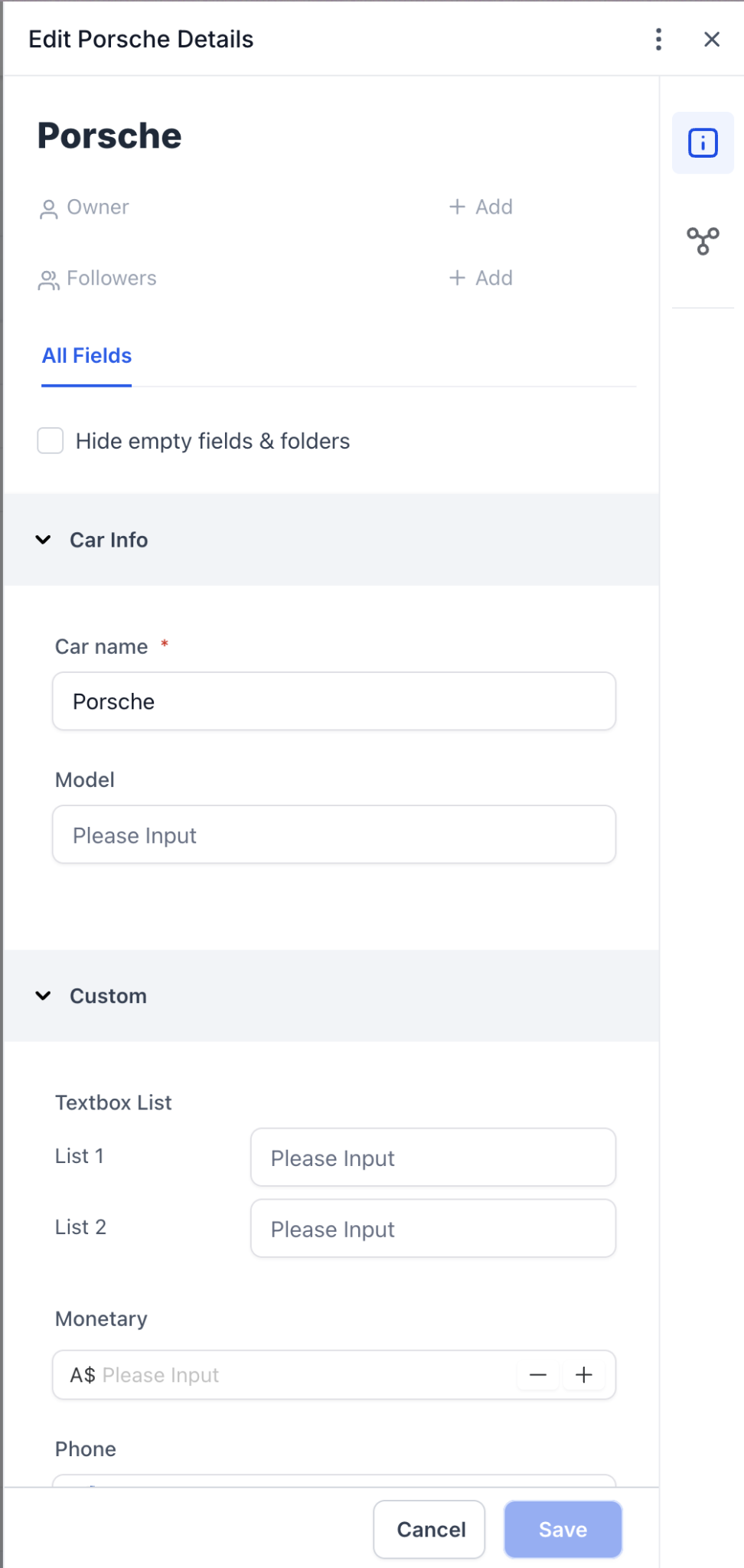Enable Hide empty fields & folders checkbox
Image resolution: width=744 pixels, height=1568 pixels.
[x=51, y=441]
